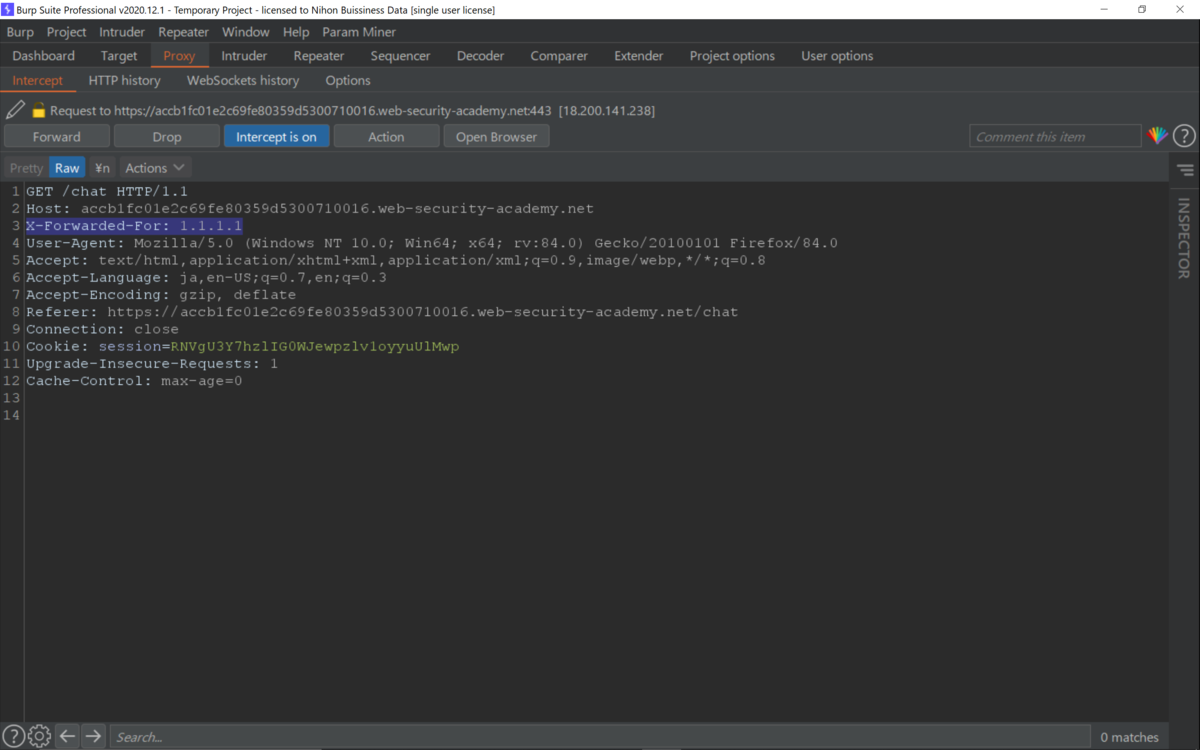1200x750 pixels.
Task: Open the WebSockets history sub-tab
Action: (x=243, y=80)
